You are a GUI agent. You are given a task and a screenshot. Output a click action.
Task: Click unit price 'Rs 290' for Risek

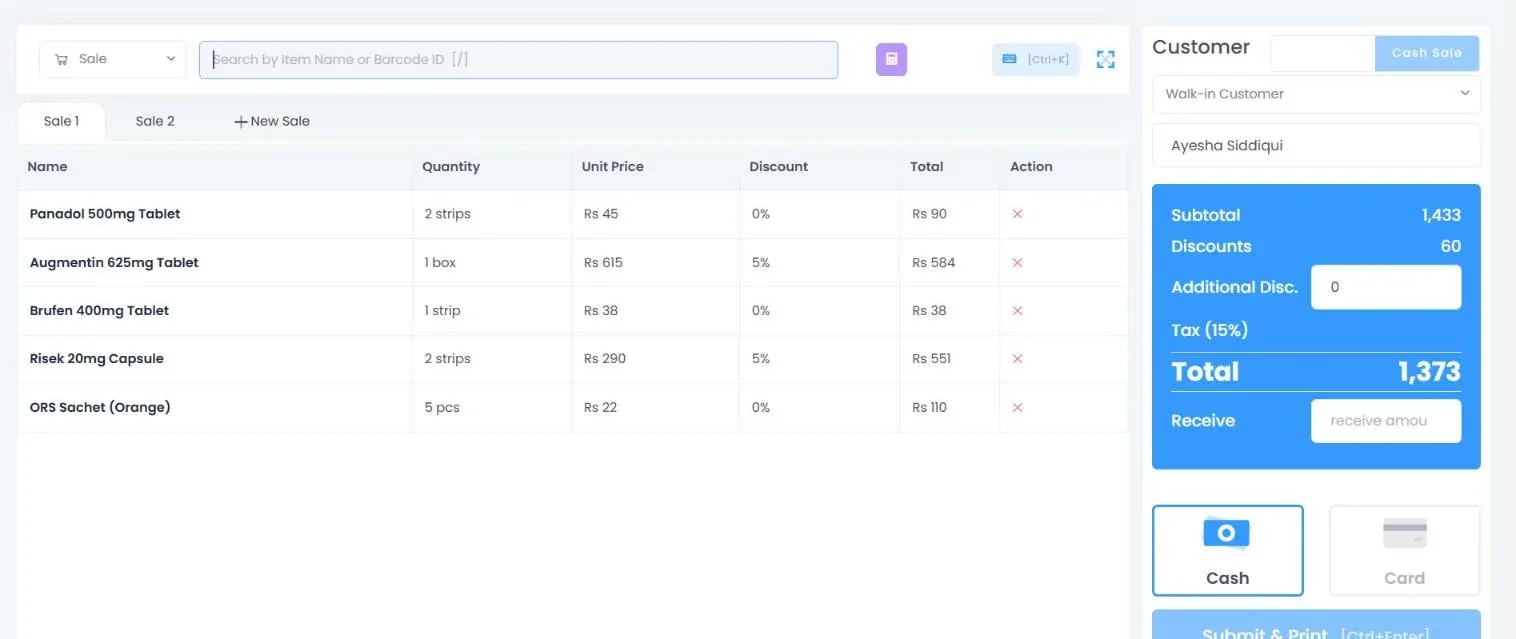coord(605,359)
